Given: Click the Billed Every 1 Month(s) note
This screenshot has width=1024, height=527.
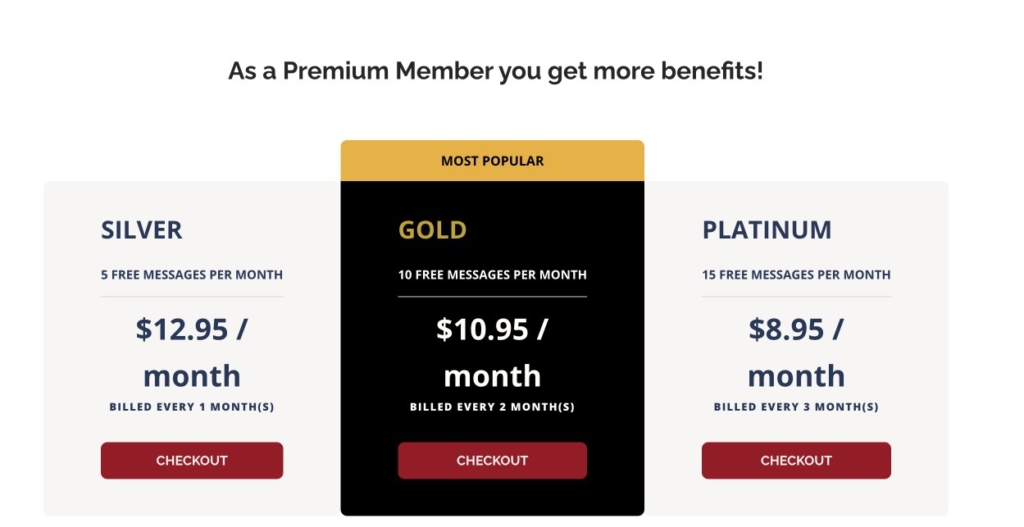Looking at the screenshot, I should (x=191, y=407).
